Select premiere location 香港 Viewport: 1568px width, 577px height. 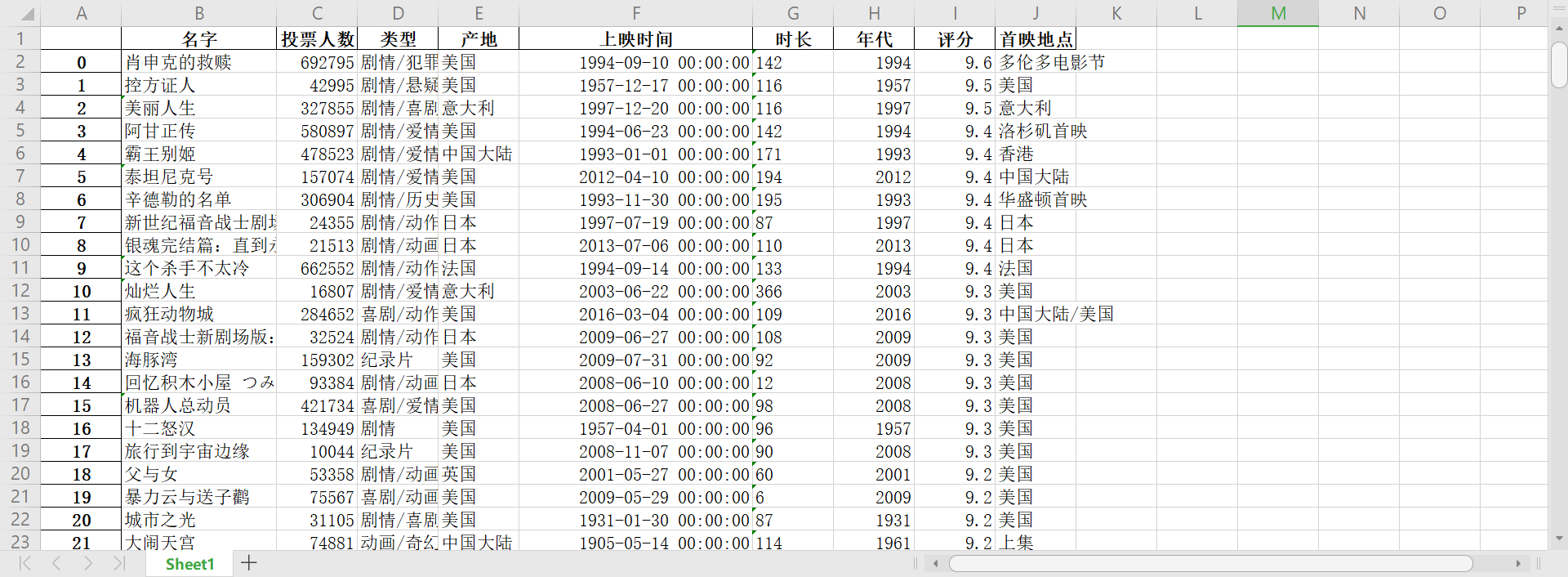[1036, 154]
